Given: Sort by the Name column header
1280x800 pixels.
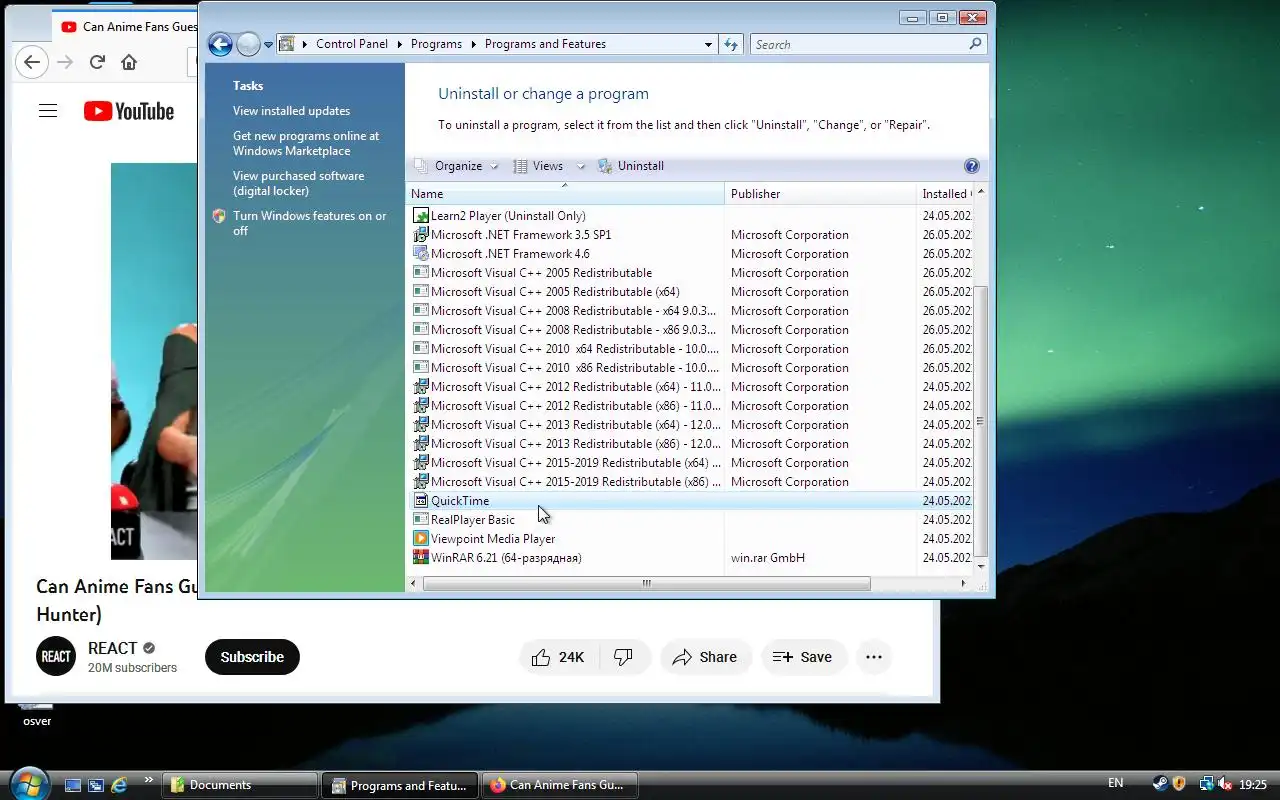Looking at the screenshot, I should pyautogui.click(x=565, y=194).
